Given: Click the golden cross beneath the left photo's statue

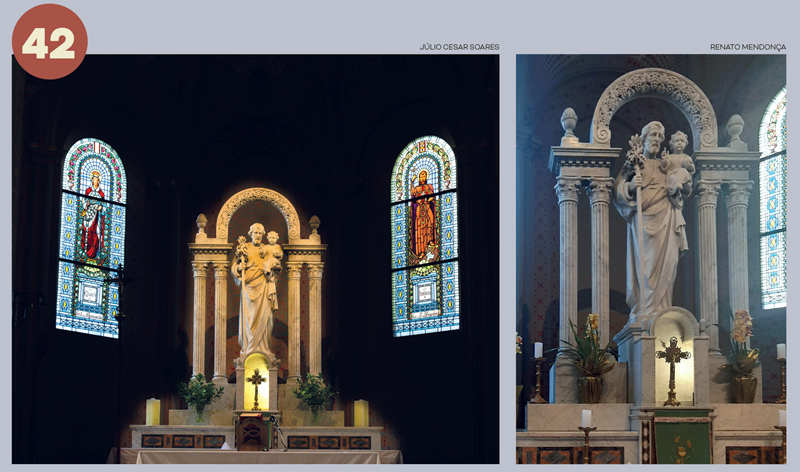Looking at the screenshot, I should [257, 387].
